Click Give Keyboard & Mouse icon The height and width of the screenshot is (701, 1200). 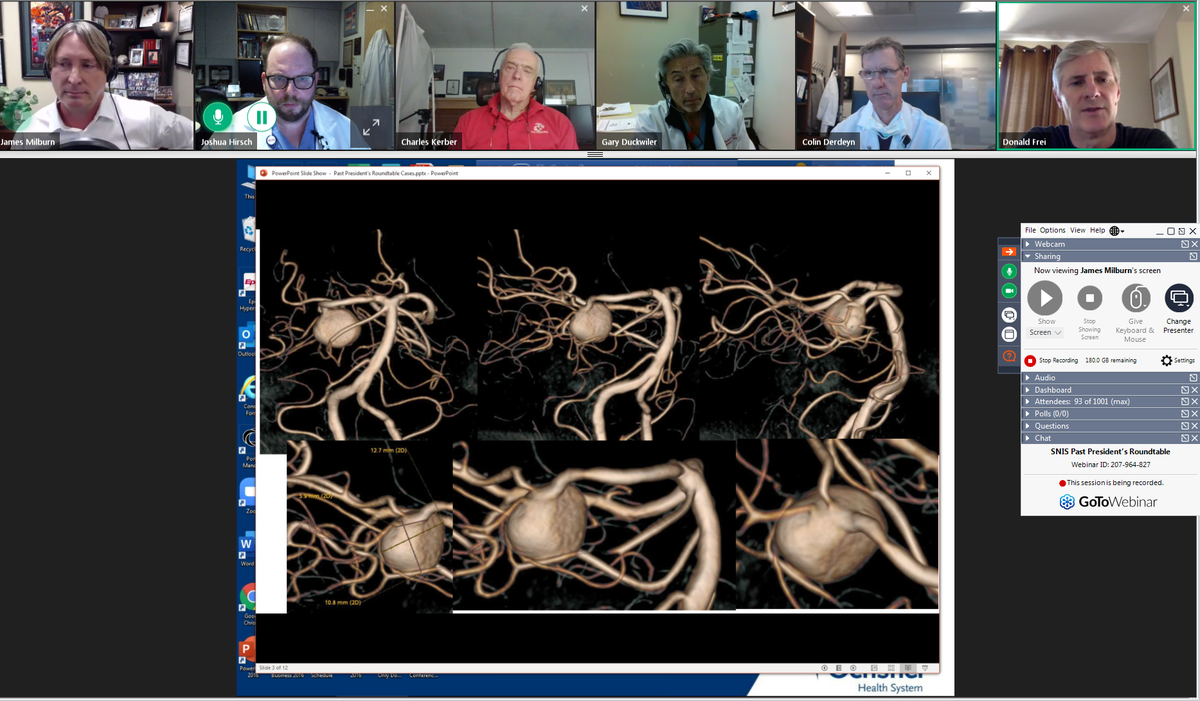1135,298
